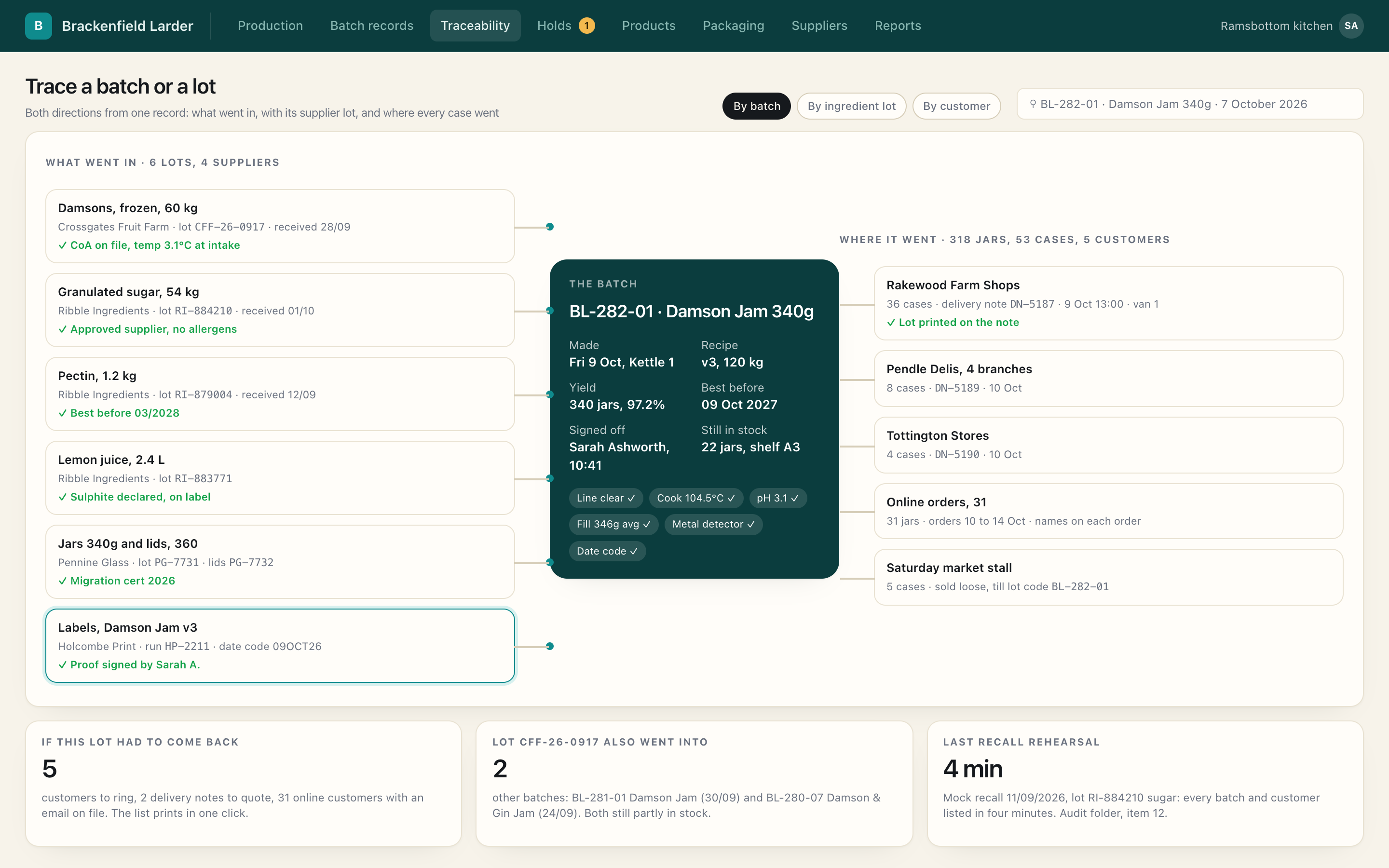
Task: Go to the Holds tab
Action: click(x=566, y=26)
